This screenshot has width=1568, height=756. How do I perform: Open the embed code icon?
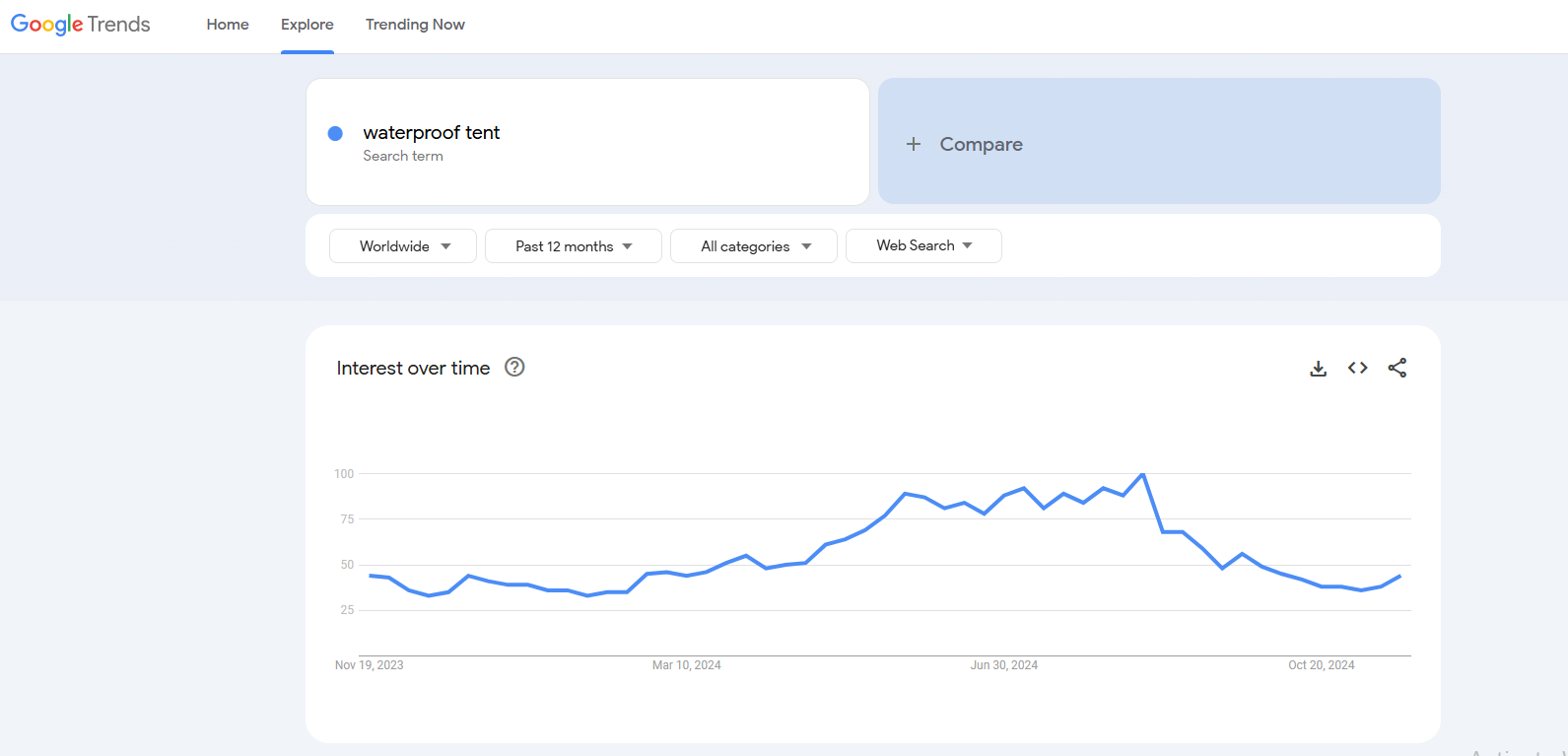point(1358,368)
